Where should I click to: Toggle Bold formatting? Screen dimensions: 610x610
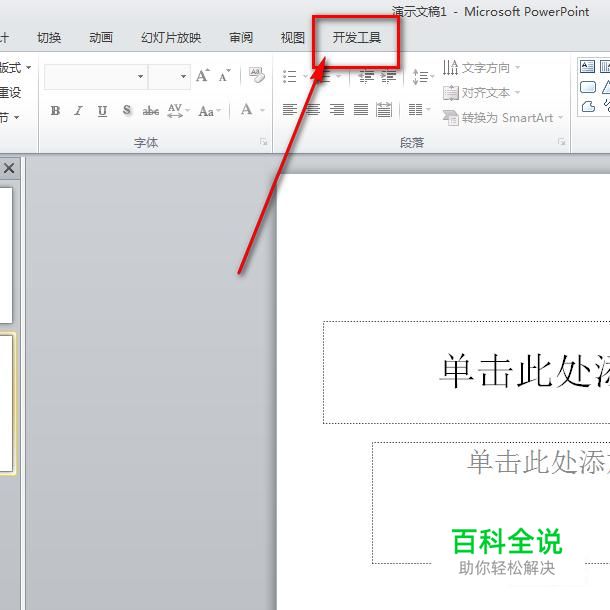55,111
